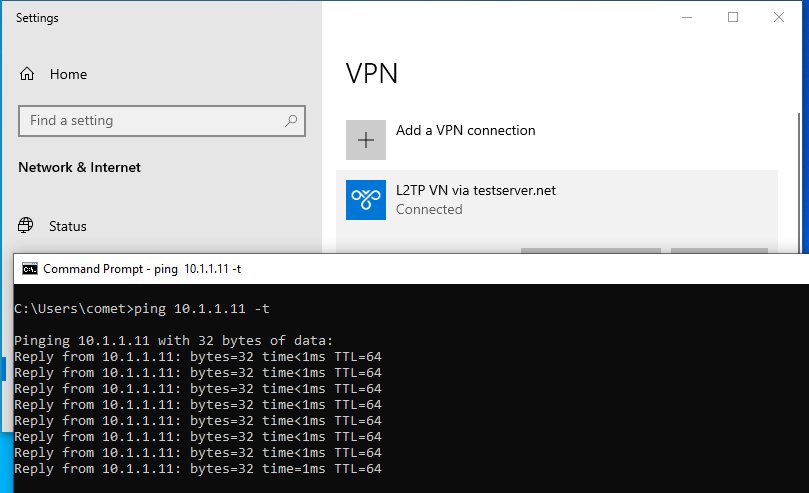Select Add a VPN connection

(x=465, y=130)
